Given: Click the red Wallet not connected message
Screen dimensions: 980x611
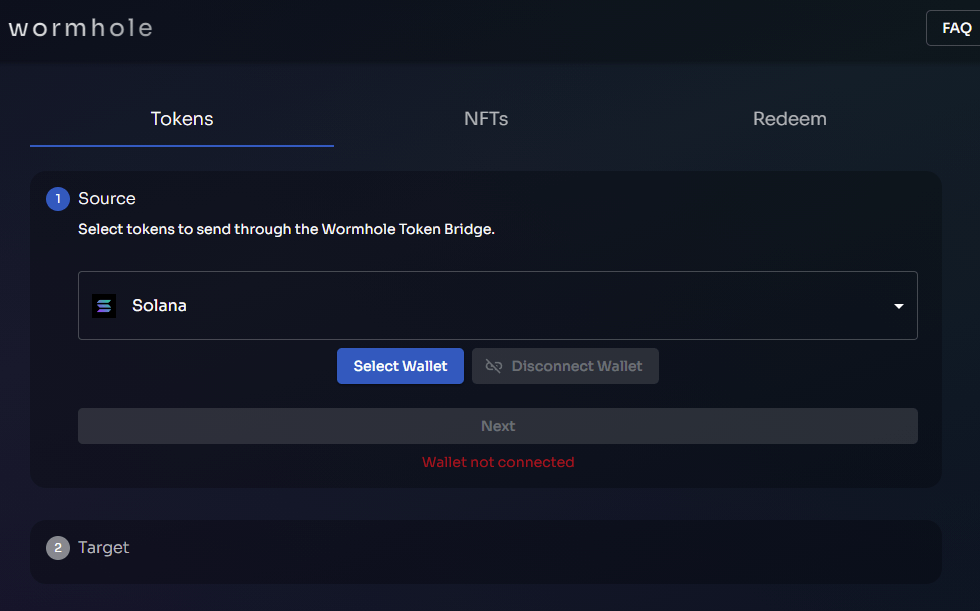Looking at the screenshot, I should click(498, 462).
